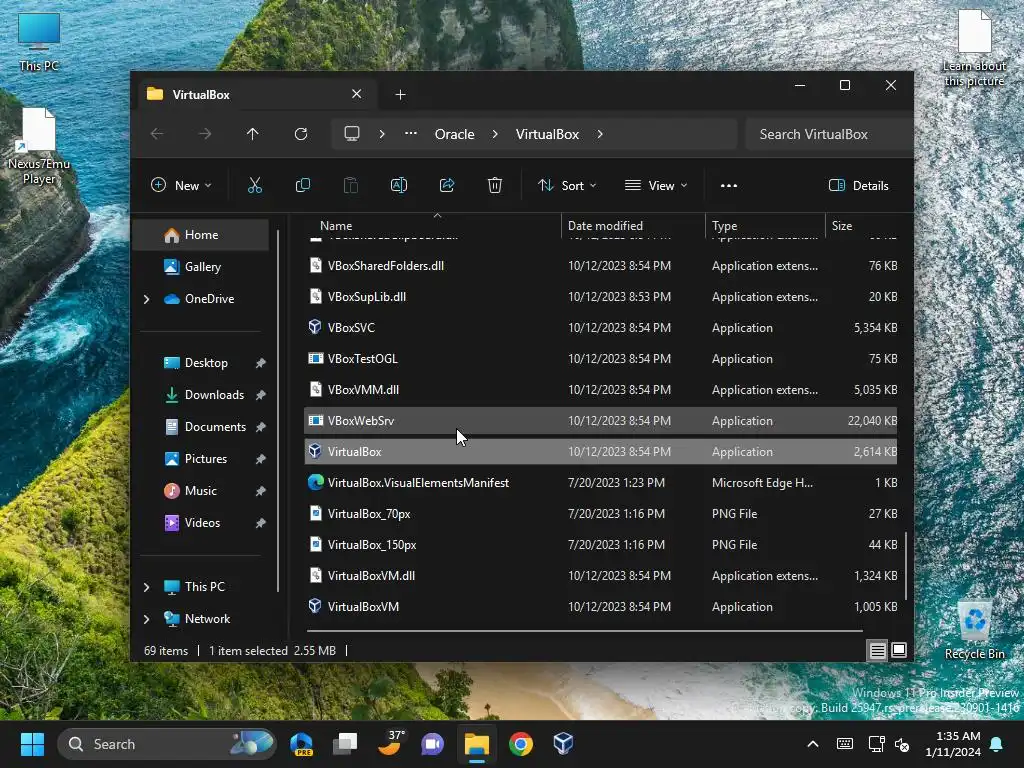The height and width of the screenshot is (768, 1024).
Task: Click the Paste clipboard icon
Action: tap(351, 185)
